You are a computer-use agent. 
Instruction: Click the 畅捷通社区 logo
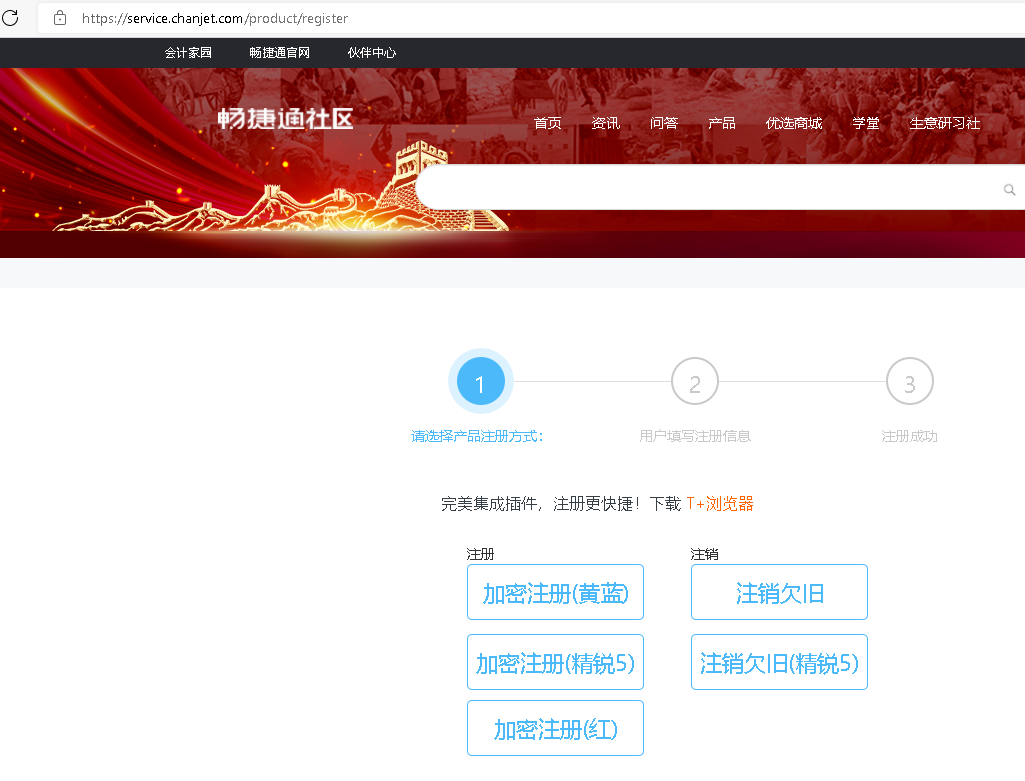[x=285, y=119]
